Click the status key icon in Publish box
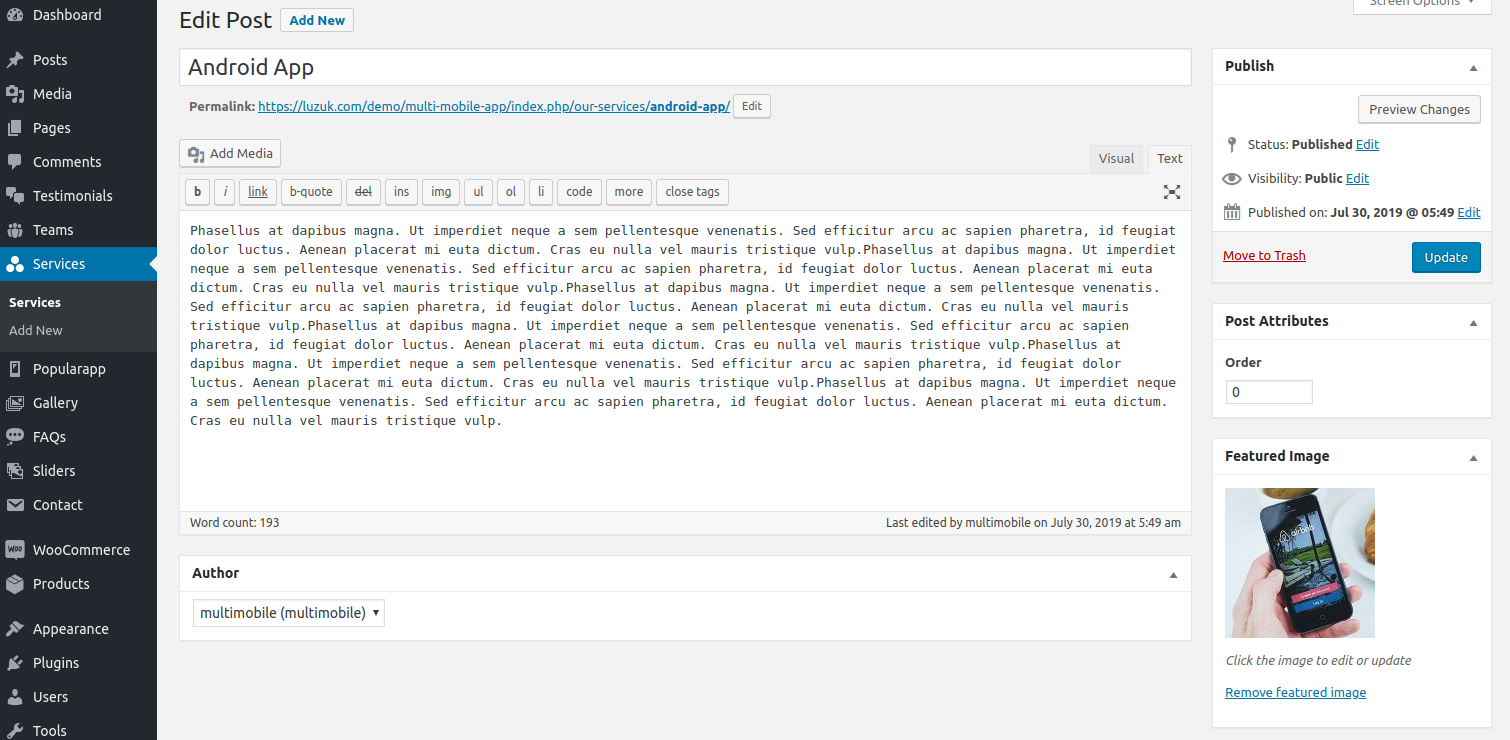The width and height of the screenshot is (1510, 740). click(x=1232, y=144)
